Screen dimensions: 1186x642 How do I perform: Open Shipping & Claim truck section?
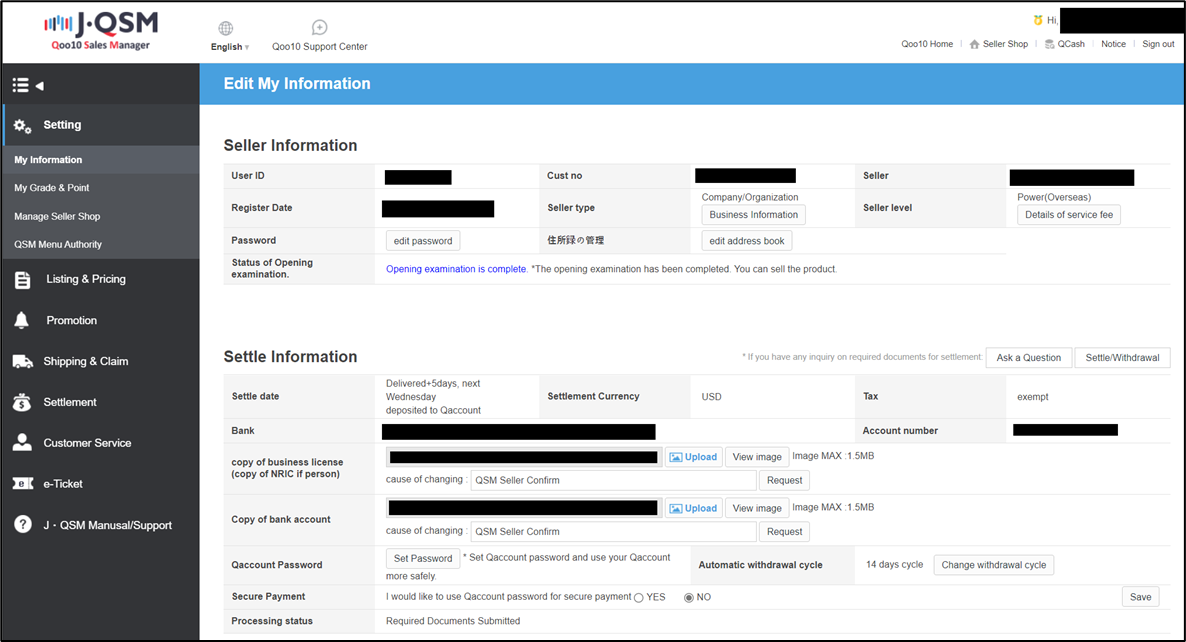pos(85,361)
